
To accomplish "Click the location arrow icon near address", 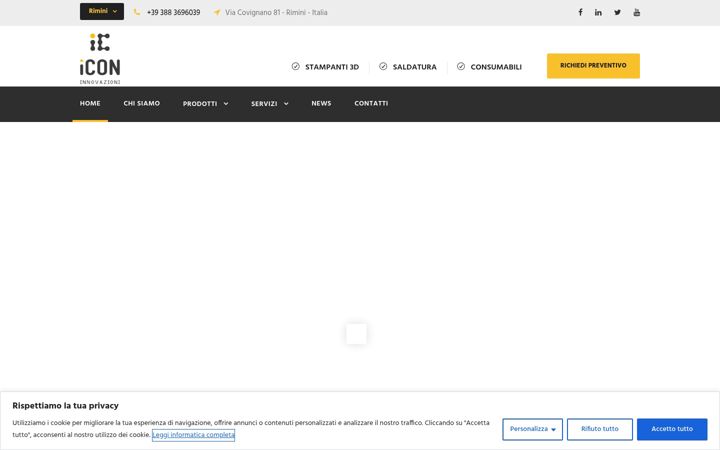I will pos(217,12).
